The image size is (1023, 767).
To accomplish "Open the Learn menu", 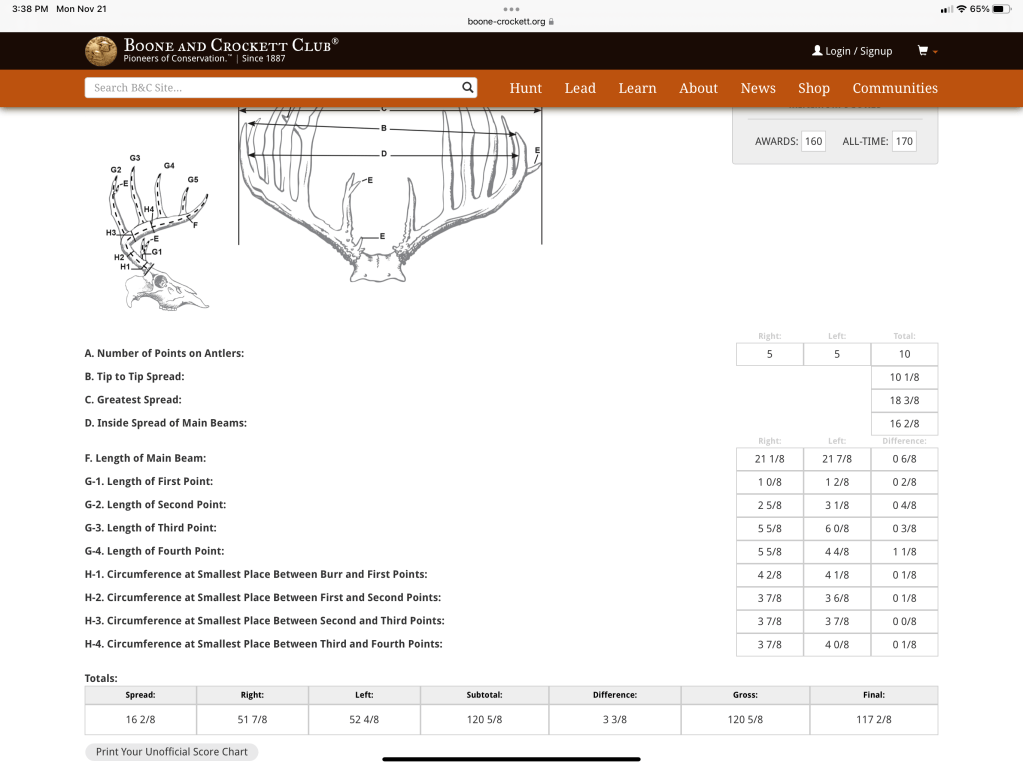I will (637, 88).
